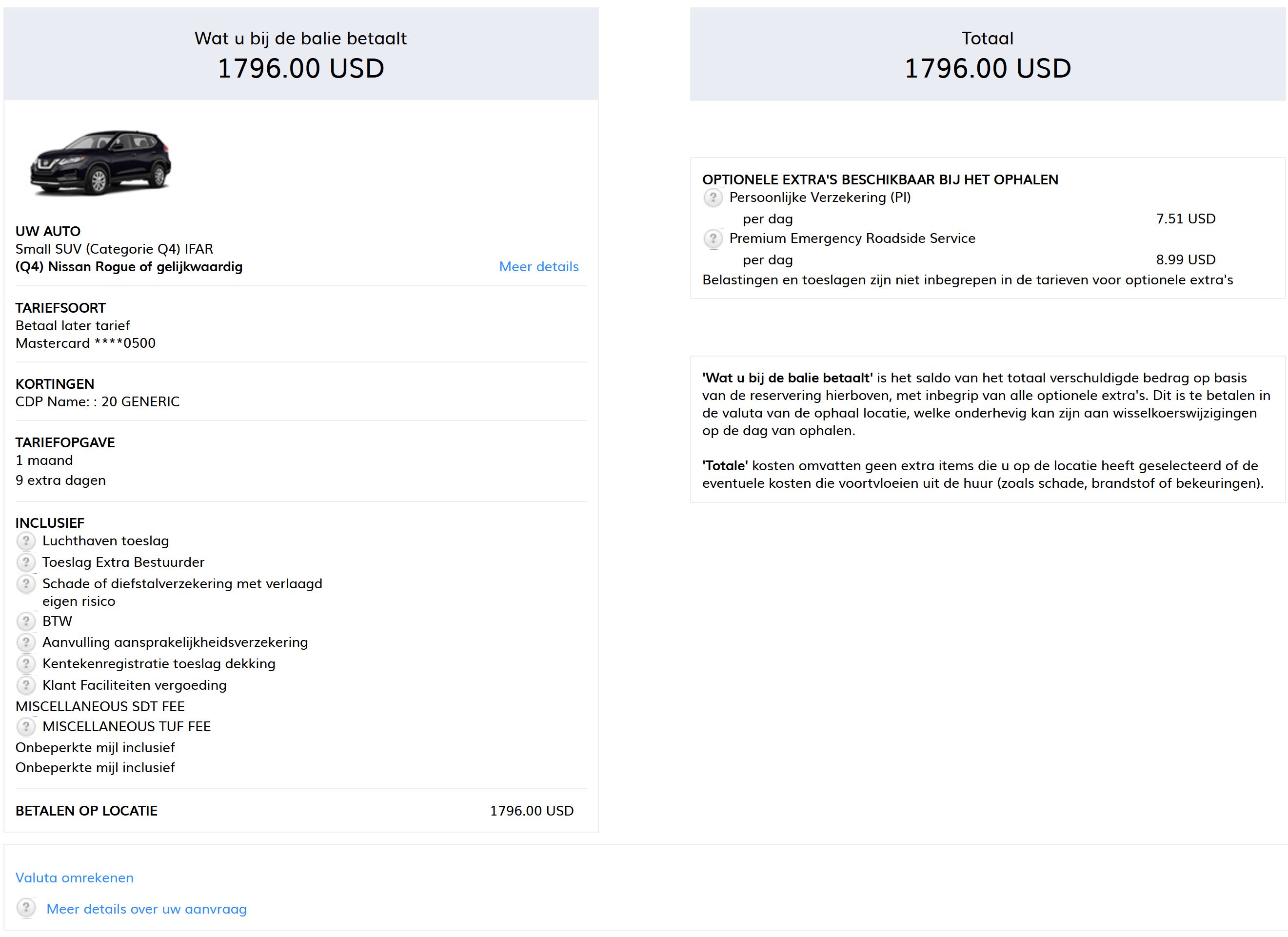The width and height of the screenshot is (1288, 937).
Task: Click help icon beside Toeslag Extra Bestuurder
Action: point(25,562)
